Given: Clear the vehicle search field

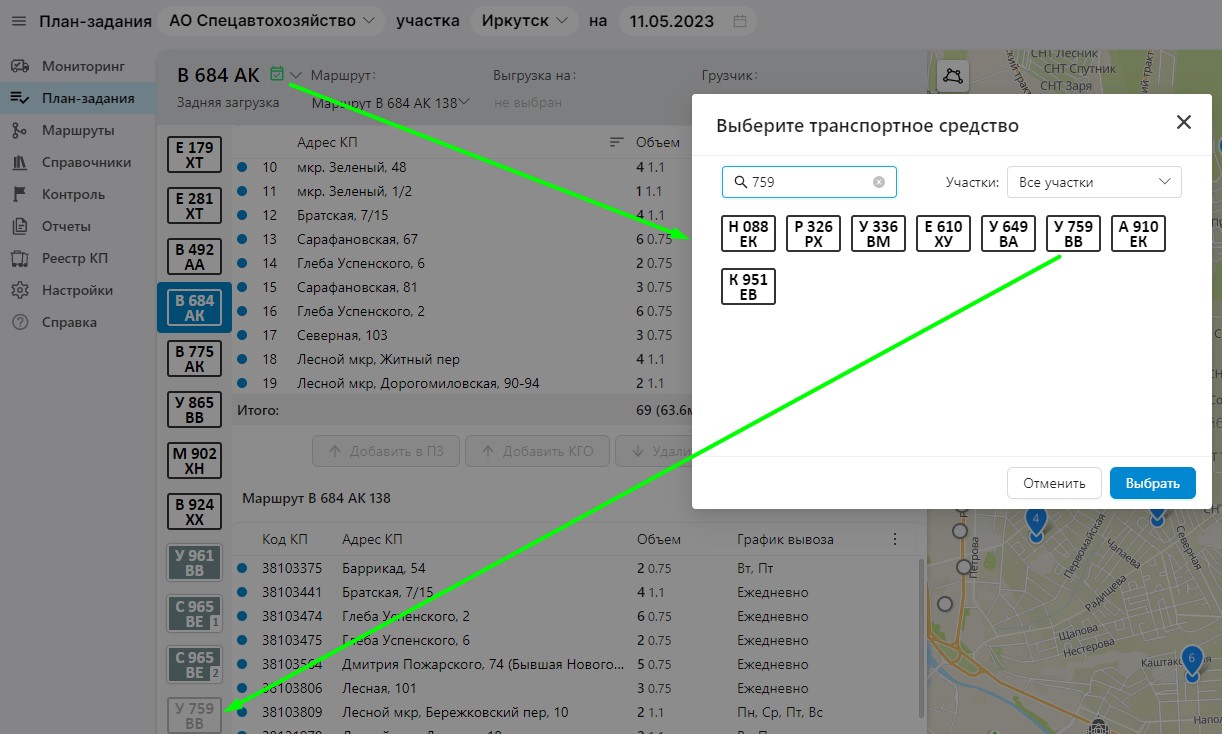Looking at the screenshot, I should click(x=879, y=182).
